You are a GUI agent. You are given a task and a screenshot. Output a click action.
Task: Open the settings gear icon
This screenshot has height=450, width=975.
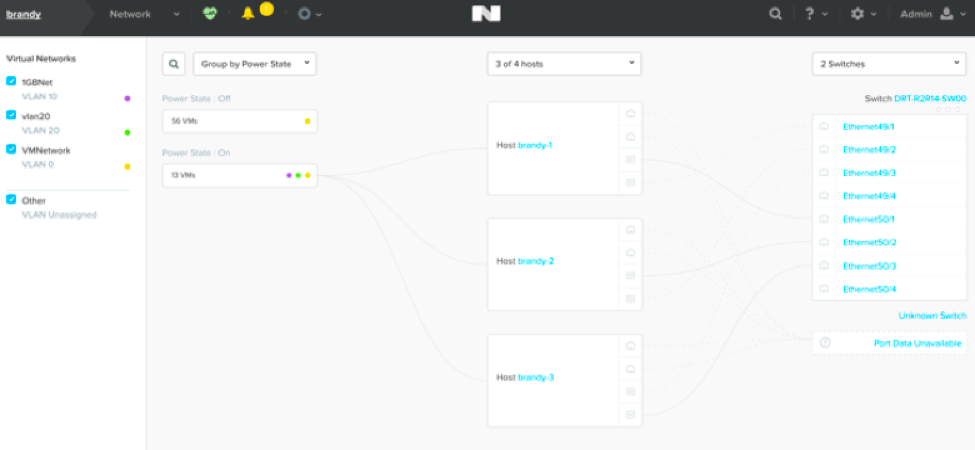(857, 14)
